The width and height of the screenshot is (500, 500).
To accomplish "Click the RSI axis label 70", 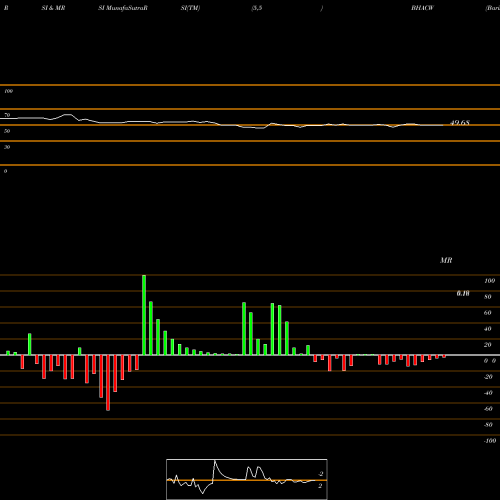I will 7,115.
